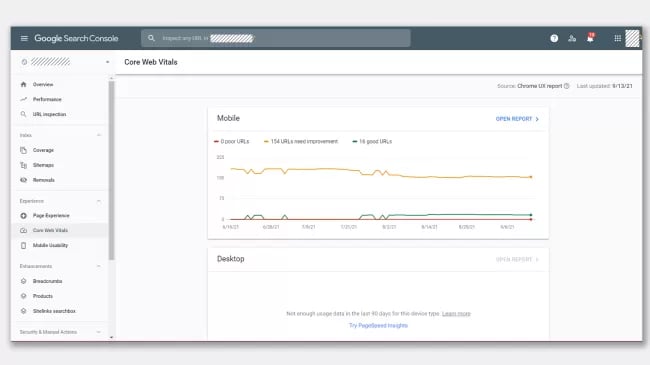This screenshot has height=365, width=650.
Task: Click the Breadcrumbs layers icon
Action: click(24, 281)
